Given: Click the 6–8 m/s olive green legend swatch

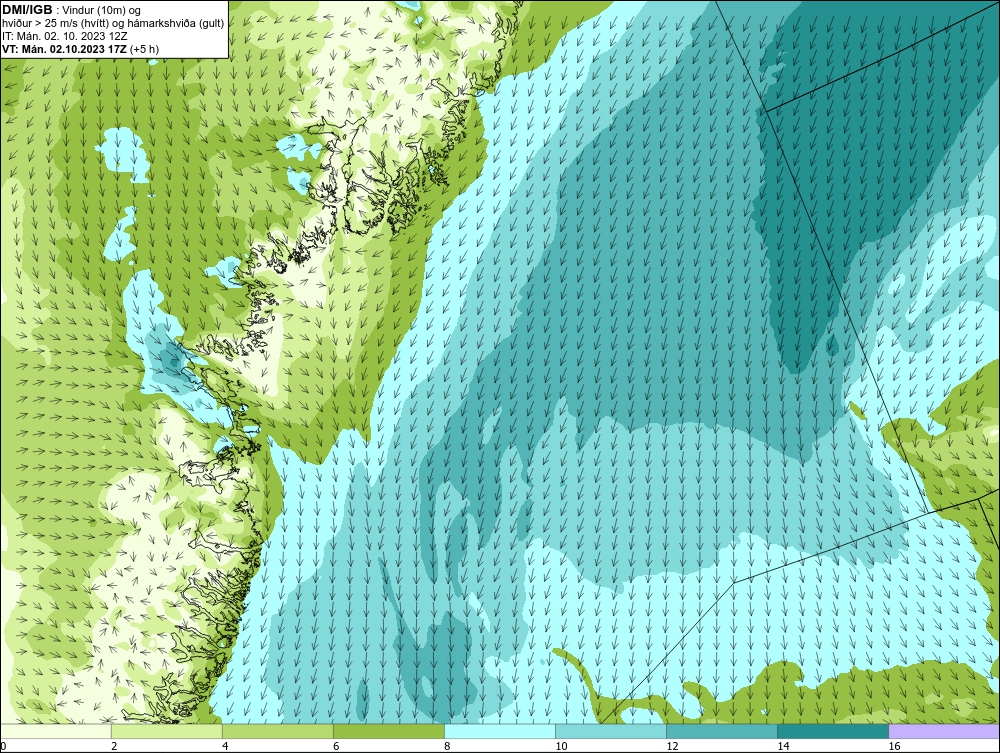Looking at the screenshot, I should (388, 731).
